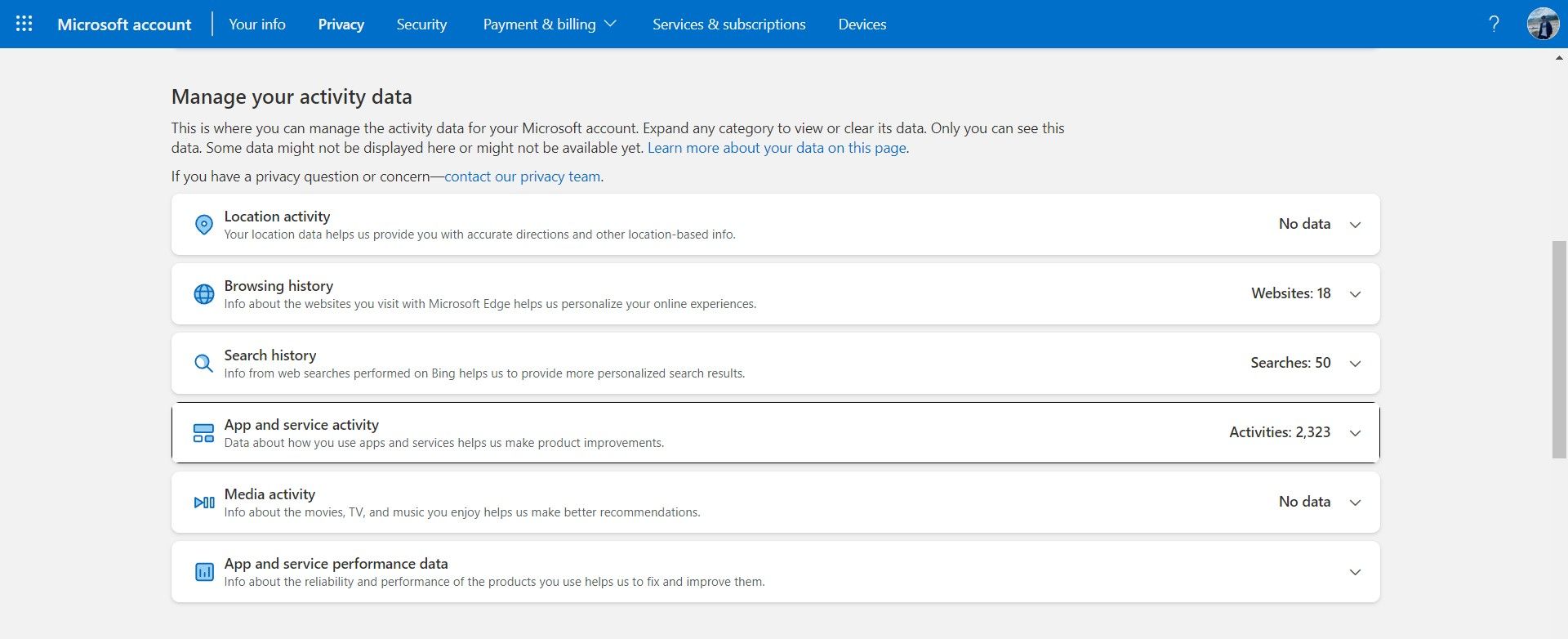1568x639 pixels.
Task: Click the Activities: 2,323 count
Action: click(1280, 431)
